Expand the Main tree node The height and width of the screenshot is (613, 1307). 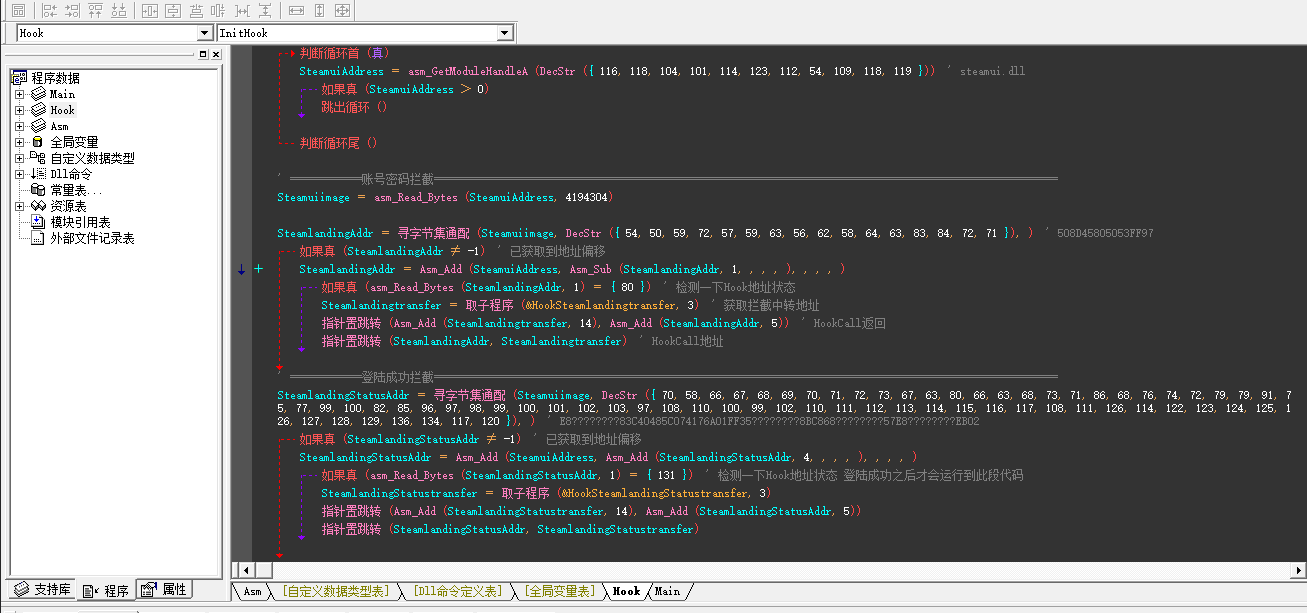click(x=19, y=94)
